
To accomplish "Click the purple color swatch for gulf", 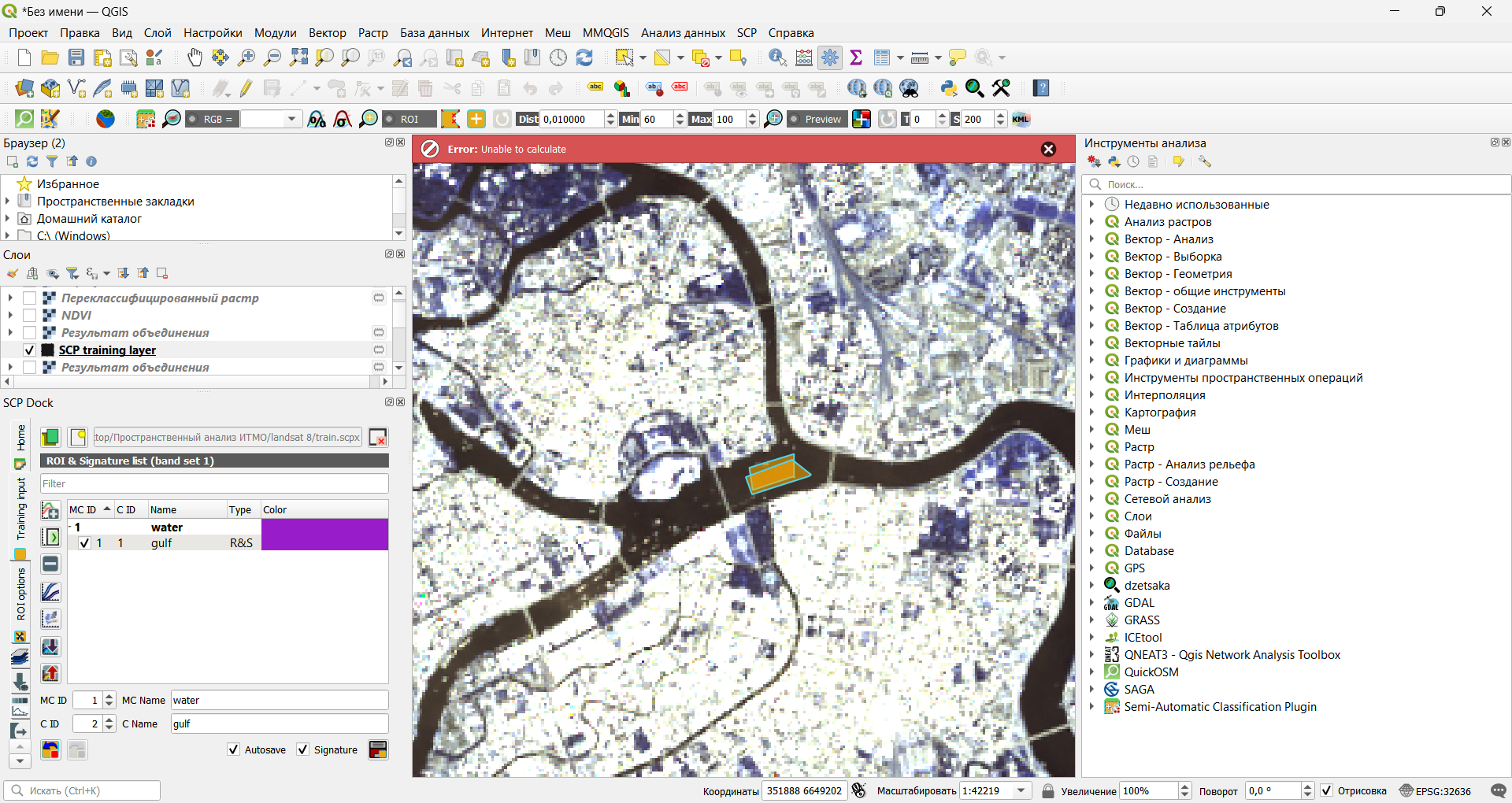I will click(x=324, y=543).
